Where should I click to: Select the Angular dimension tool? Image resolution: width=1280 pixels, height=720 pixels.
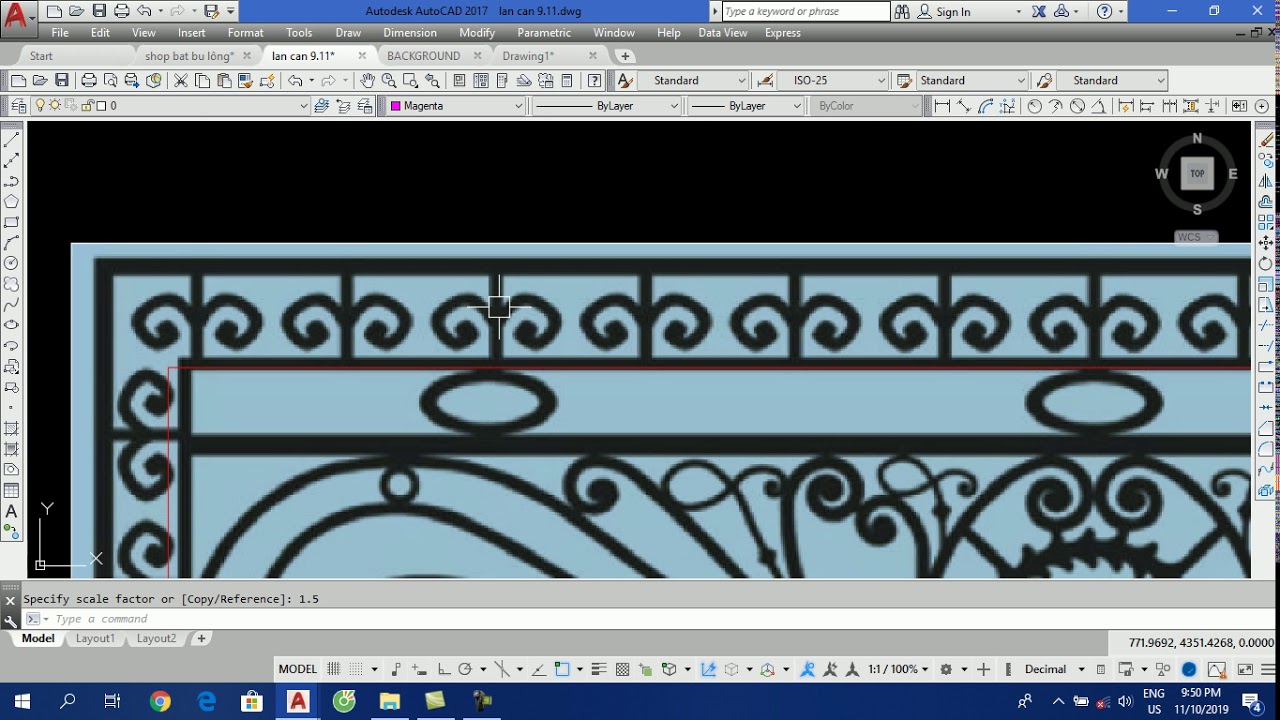point(1098,106)
